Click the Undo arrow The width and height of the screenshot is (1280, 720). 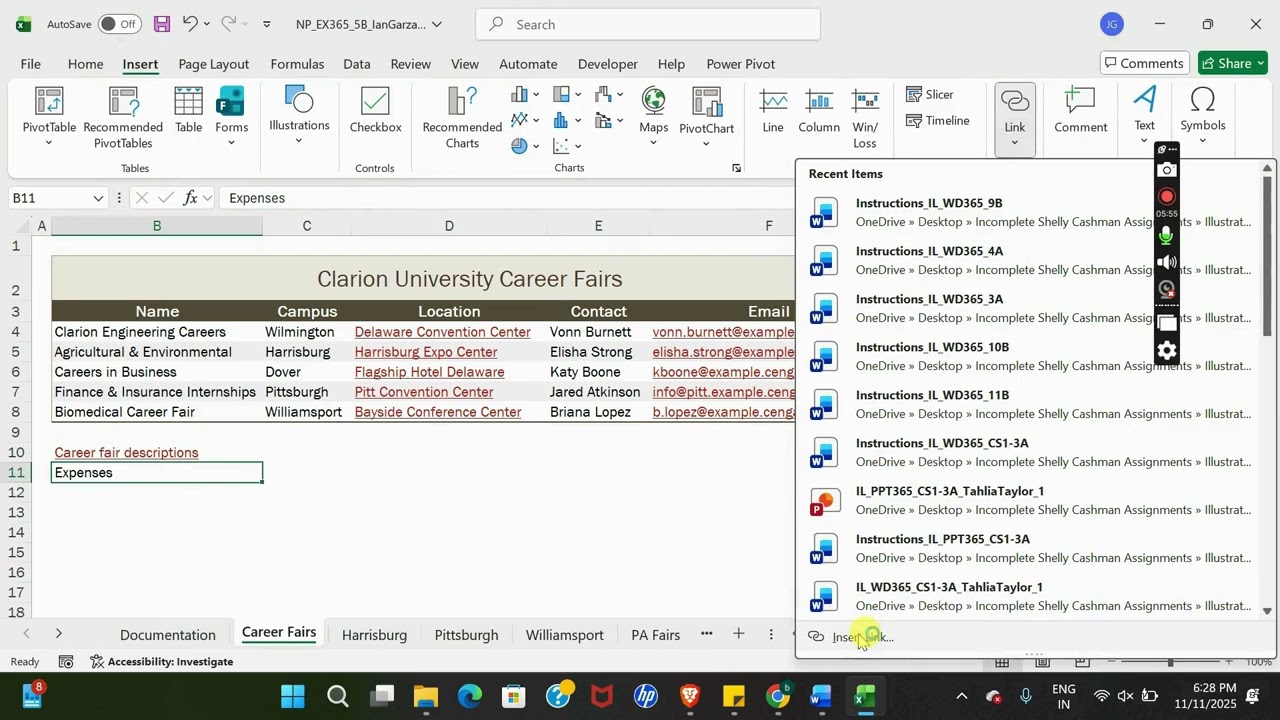click(189, 23)
